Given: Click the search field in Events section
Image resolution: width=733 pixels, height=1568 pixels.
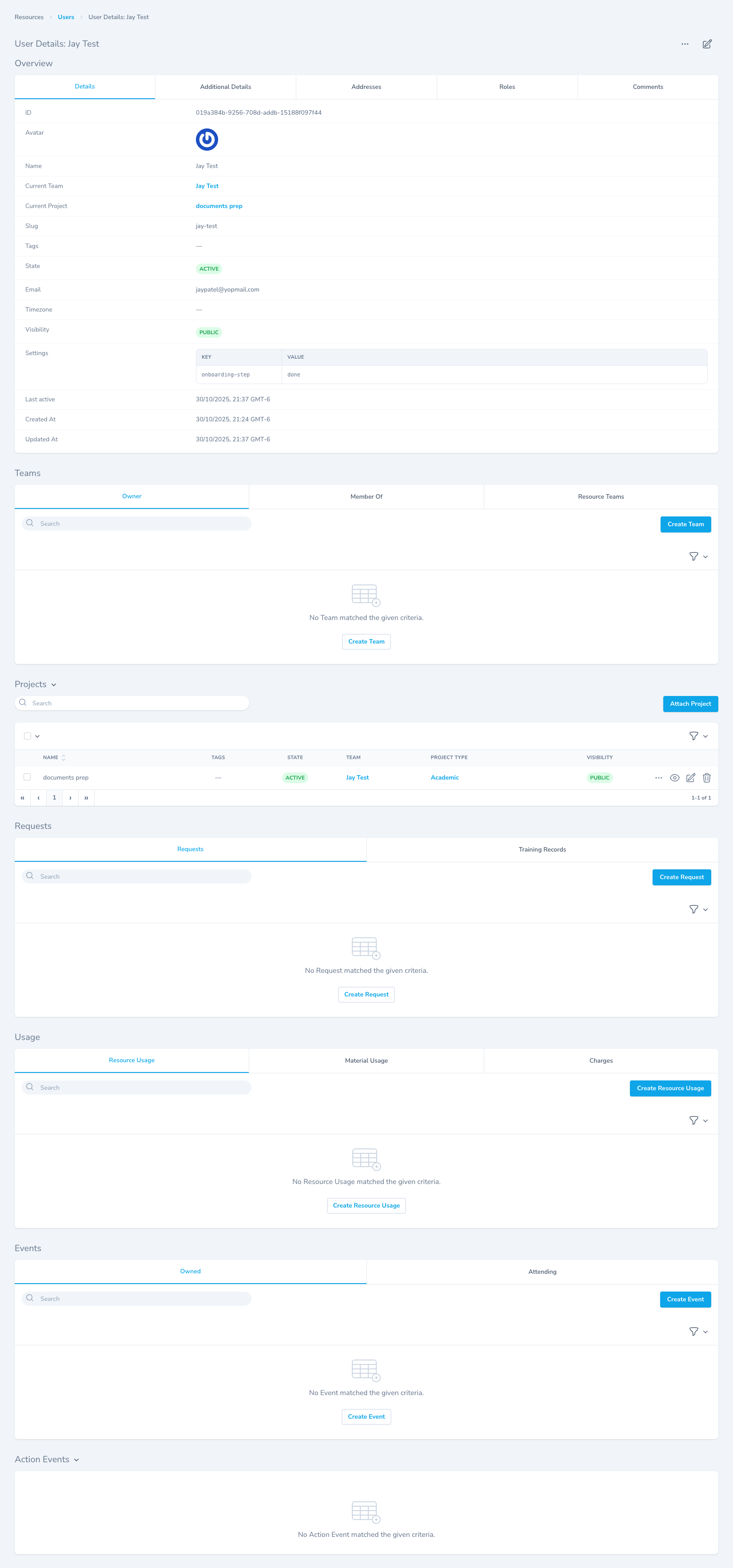Looking at the screenshot, I should 135,1298.
